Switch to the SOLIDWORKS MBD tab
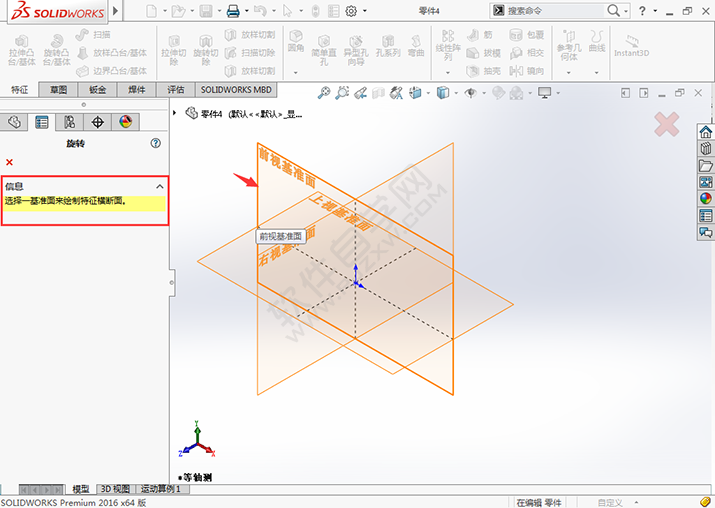This screenshot has height=508, width=715. 236,90
